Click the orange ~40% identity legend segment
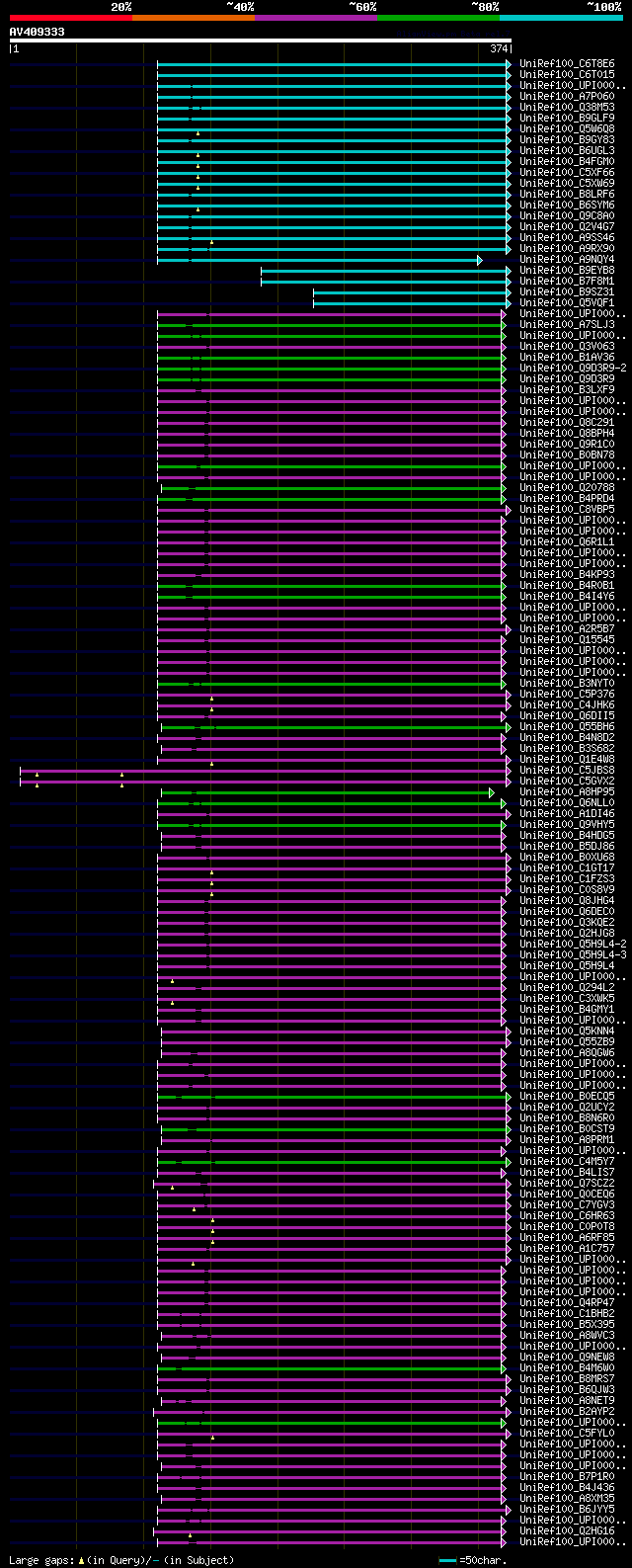Viewport: 632px width, 1568px height. click(194, 17)
